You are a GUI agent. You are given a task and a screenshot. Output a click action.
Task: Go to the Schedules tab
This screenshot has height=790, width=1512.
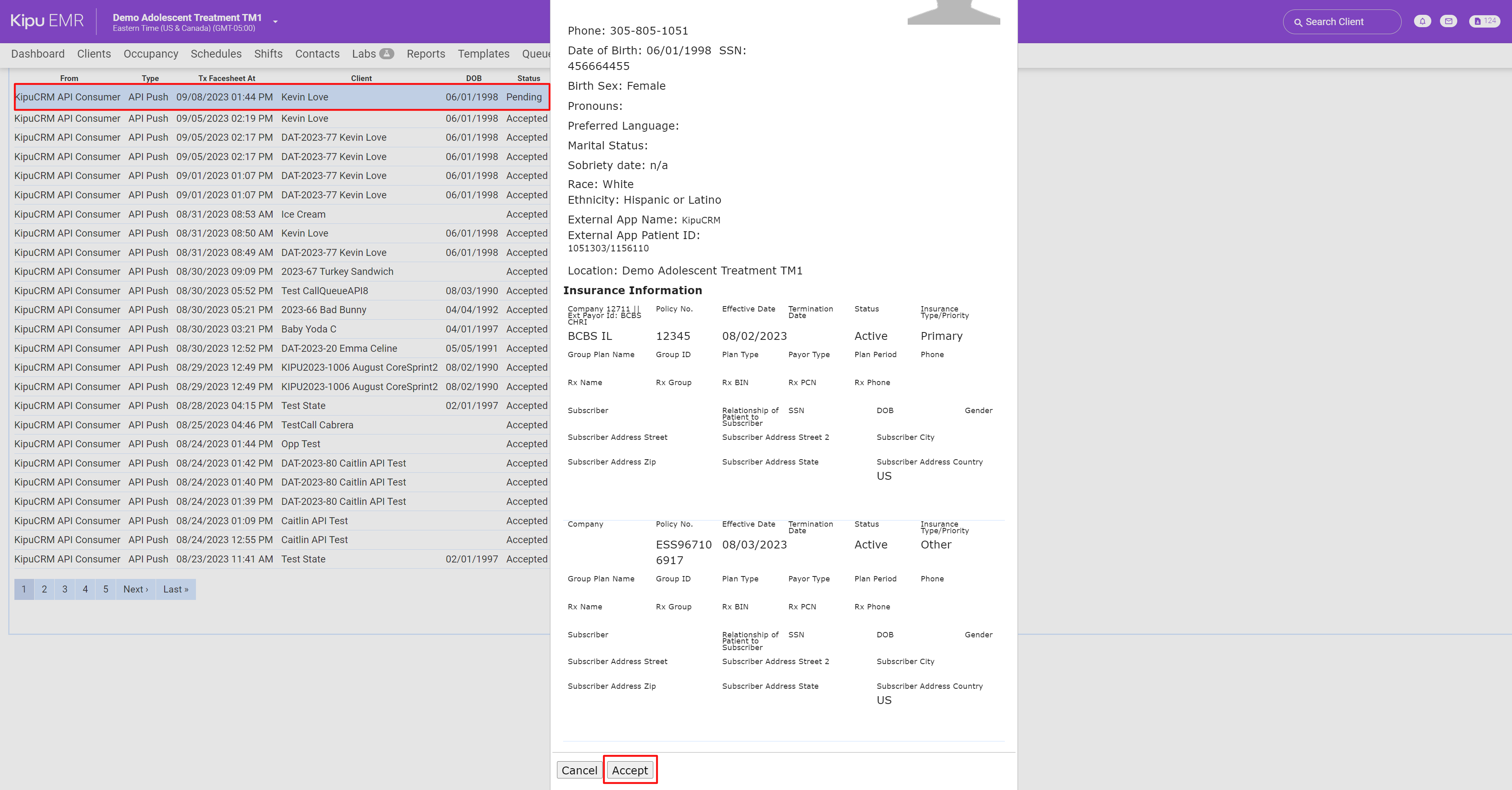(x=216, y=53)
